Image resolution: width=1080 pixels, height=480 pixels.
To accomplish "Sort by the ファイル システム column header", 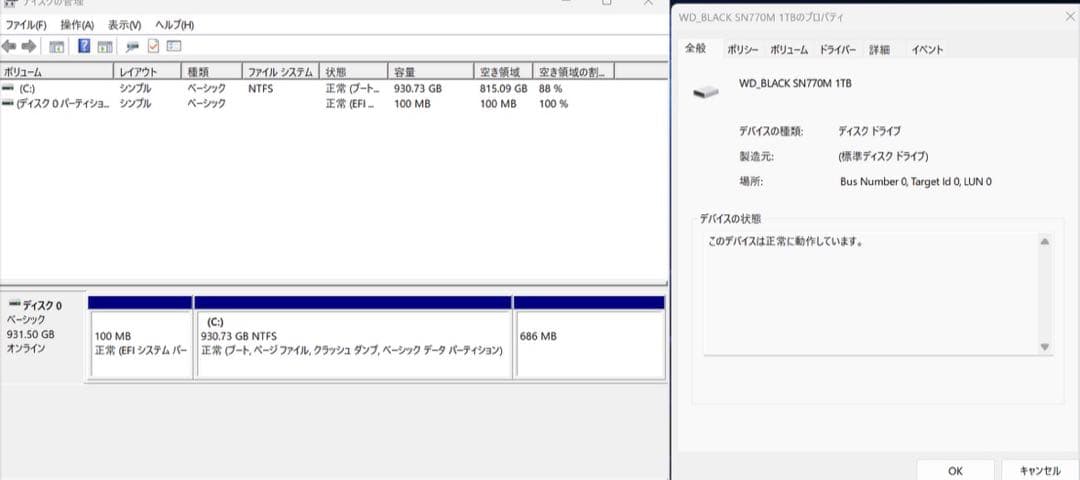I will (x=281, y=72).
